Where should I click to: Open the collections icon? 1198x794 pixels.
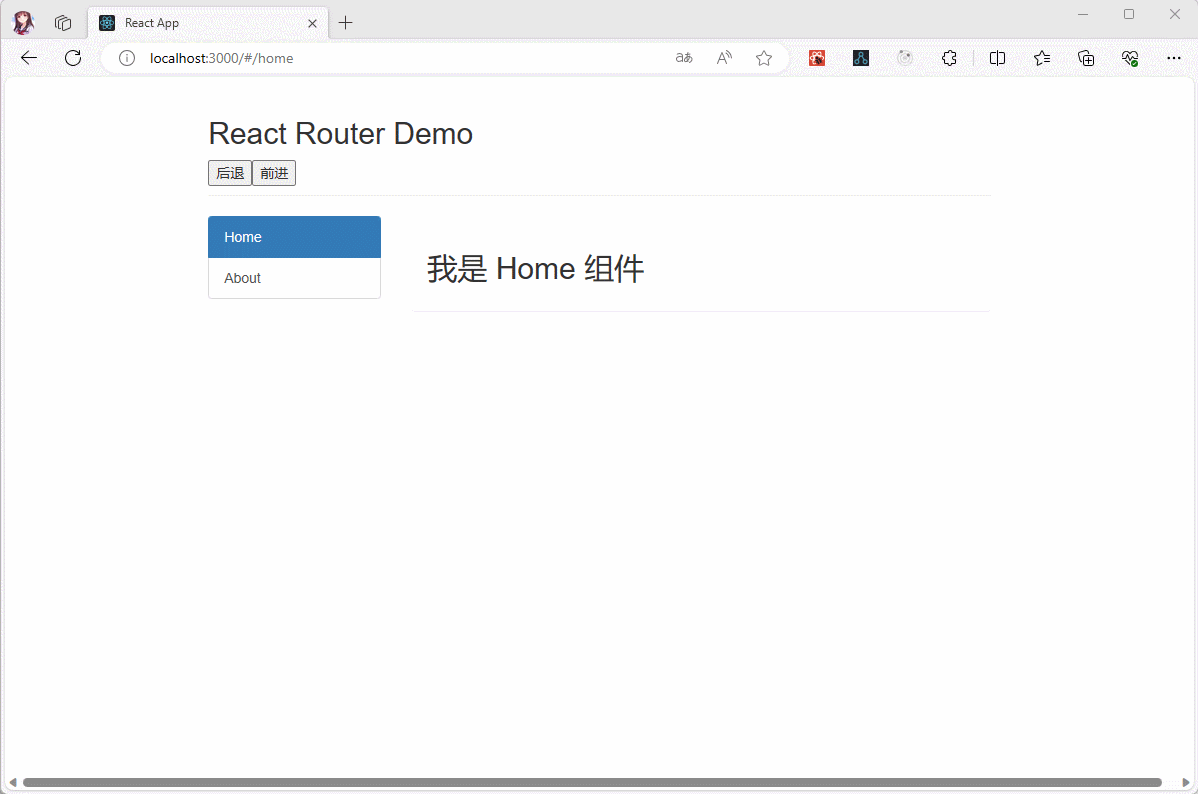point(1086,58)
